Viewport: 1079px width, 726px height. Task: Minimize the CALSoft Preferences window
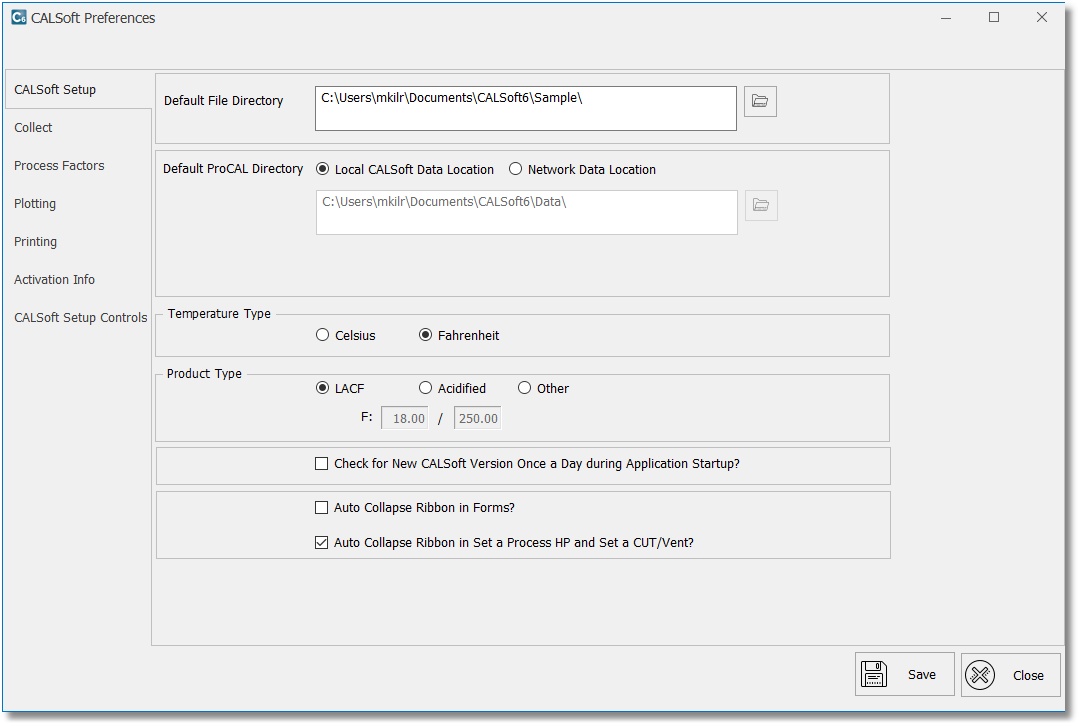[x=946, y=18]
